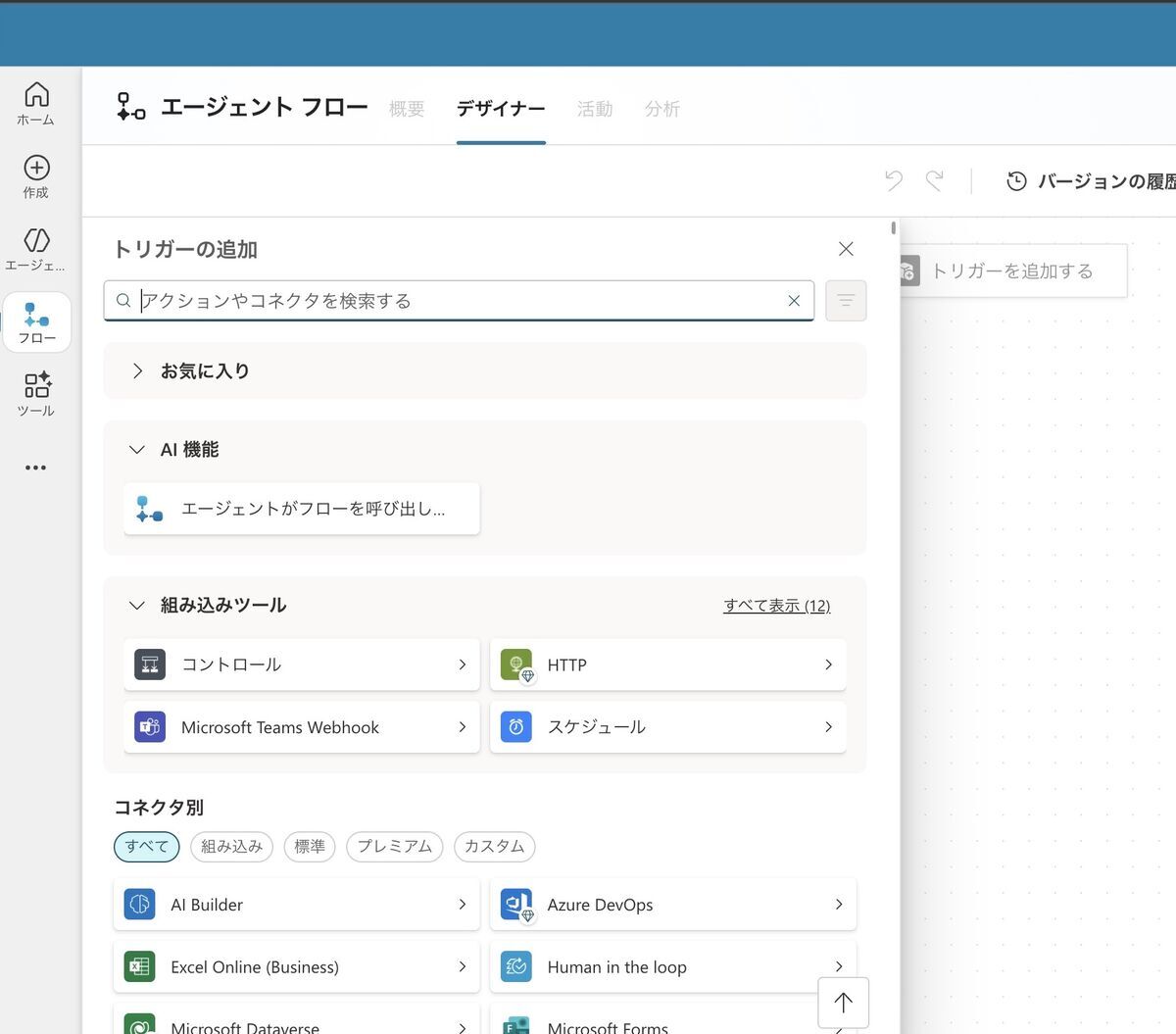
Task: Focus the アクションやコネクタを検索する search field
Action: tap(459, 301)
